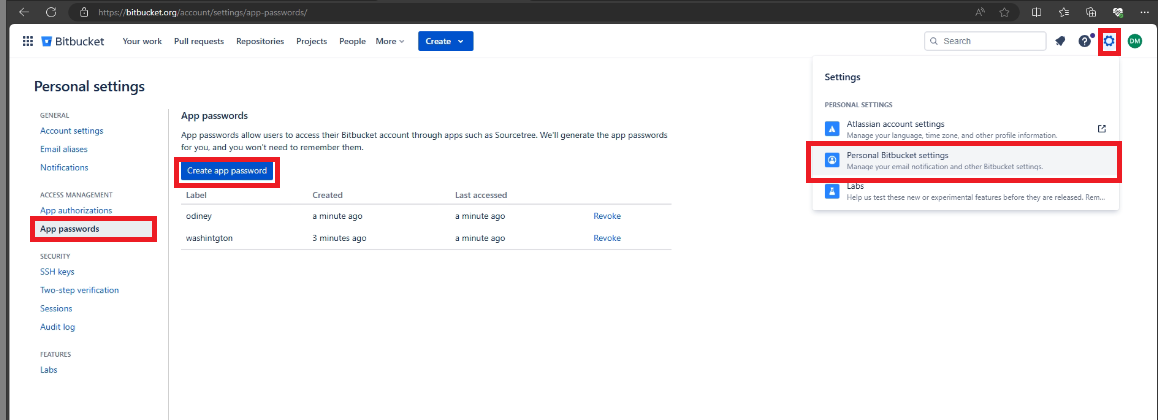Open Labs under Features in sidebar
Image resolution: width=1158 pixels, height=420 pixels.
click(49, 370)
